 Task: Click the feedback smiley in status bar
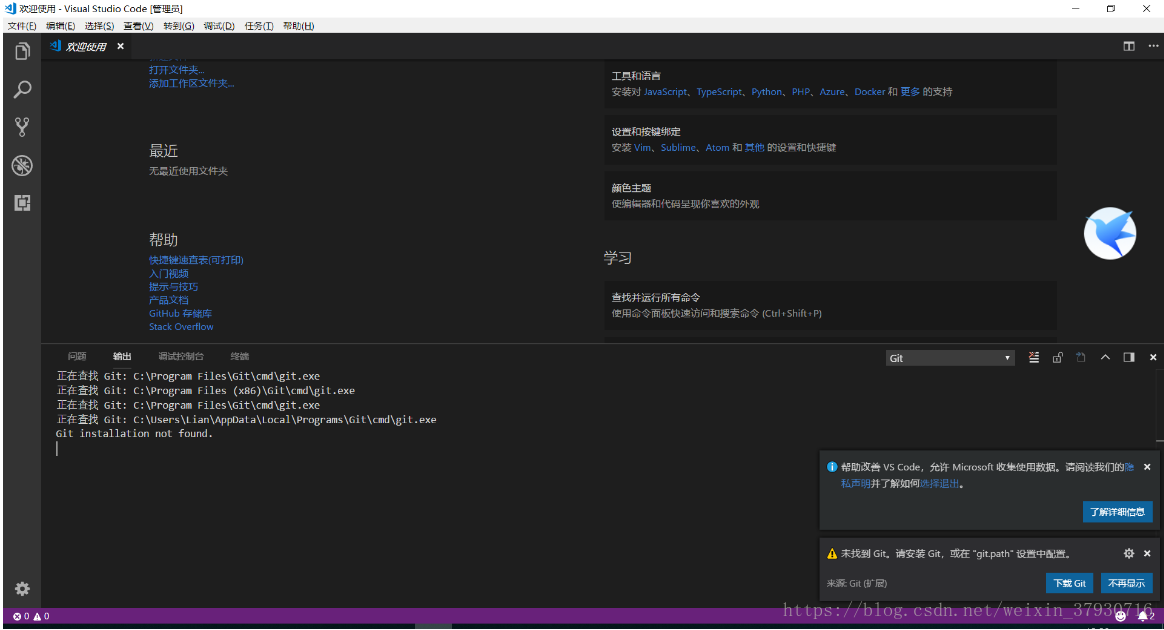(1120, 616)
